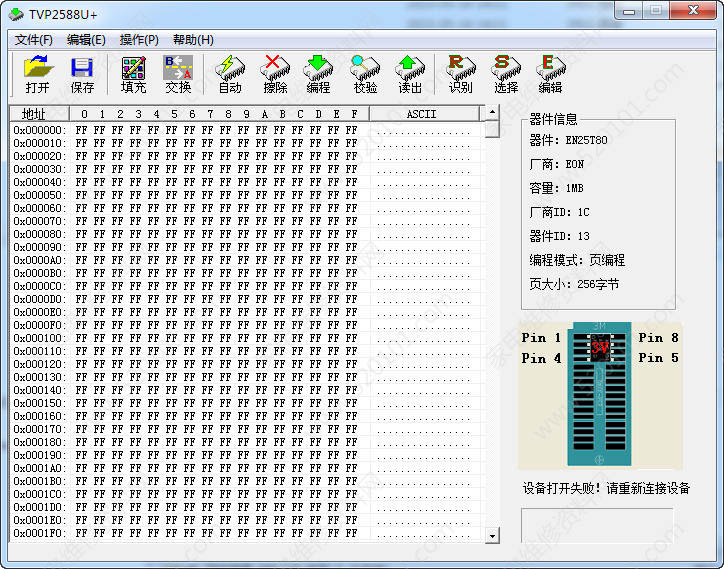The image size is (724, 569).
Task: Click the 交换 (Swap) bytes icon
Action: tap(177, 75)
